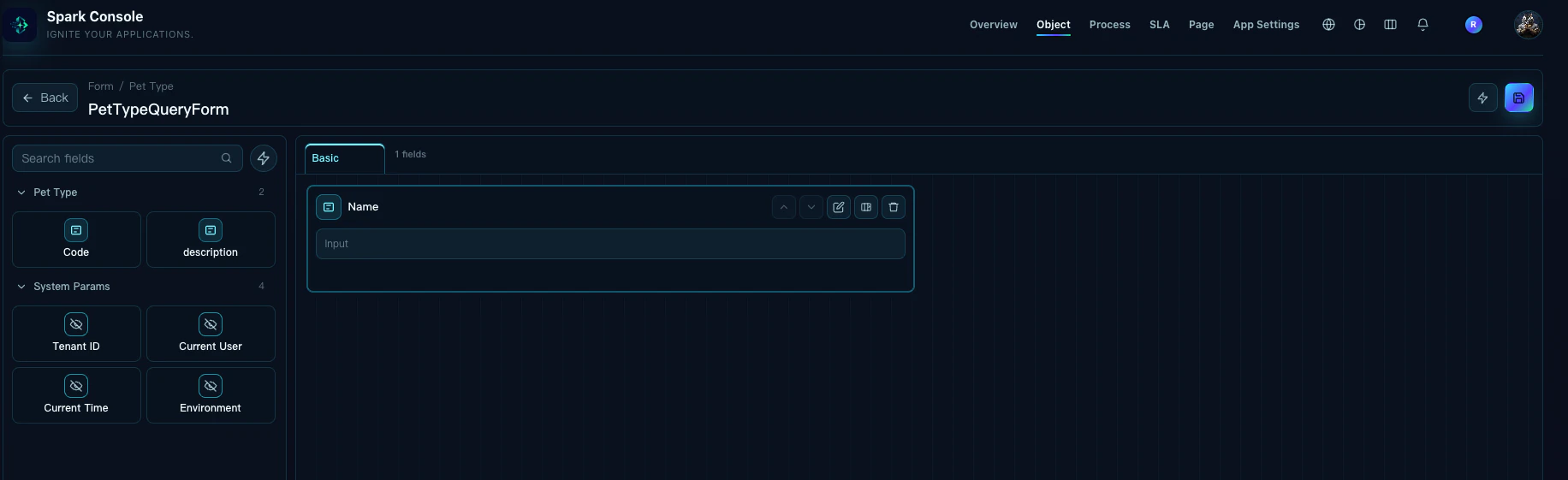Delete the Name field
Viewport: 1568px width, 480px height.
[894, 207]
